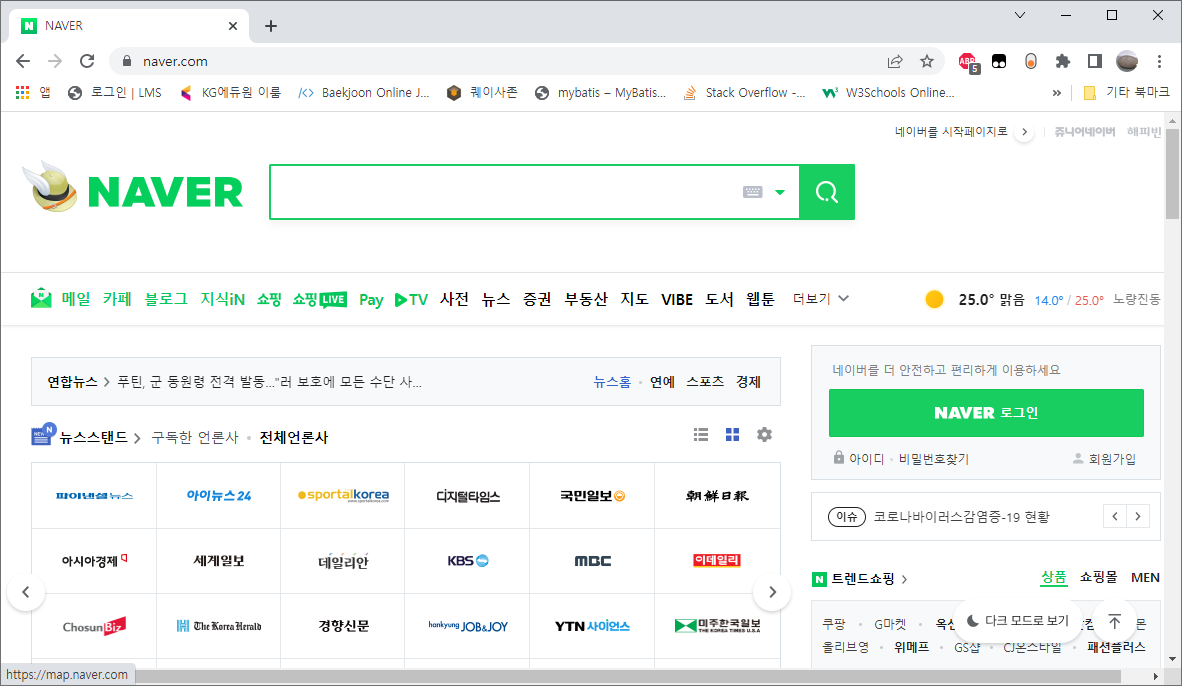The image size is (1182, 686).
Task: Select the 쇼핑몰 shopping tab
Action: coord(1098,577)
